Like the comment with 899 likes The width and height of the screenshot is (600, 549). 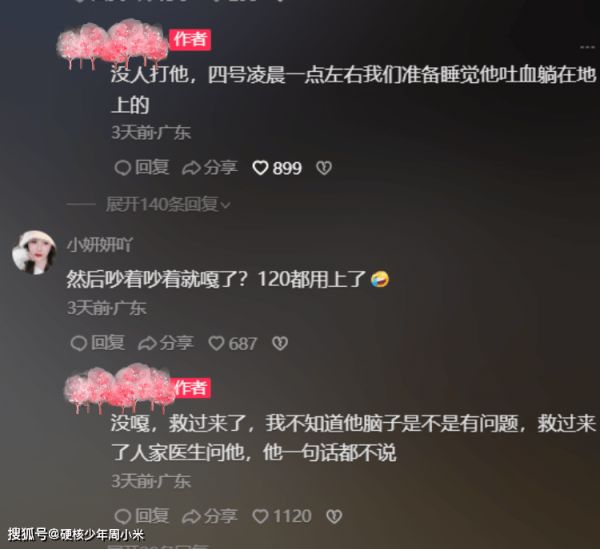coord(260,168)
